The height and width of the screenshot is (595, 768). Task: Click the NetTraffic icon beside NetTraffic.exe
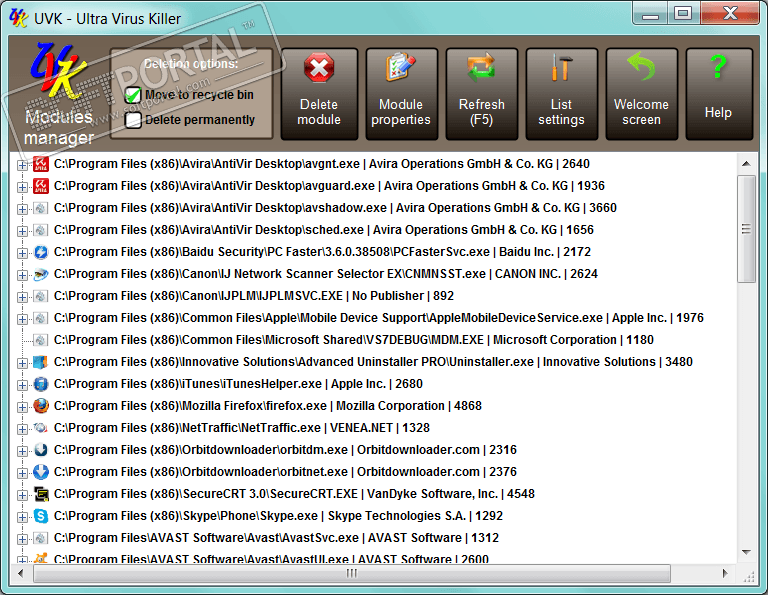[41, 428]
